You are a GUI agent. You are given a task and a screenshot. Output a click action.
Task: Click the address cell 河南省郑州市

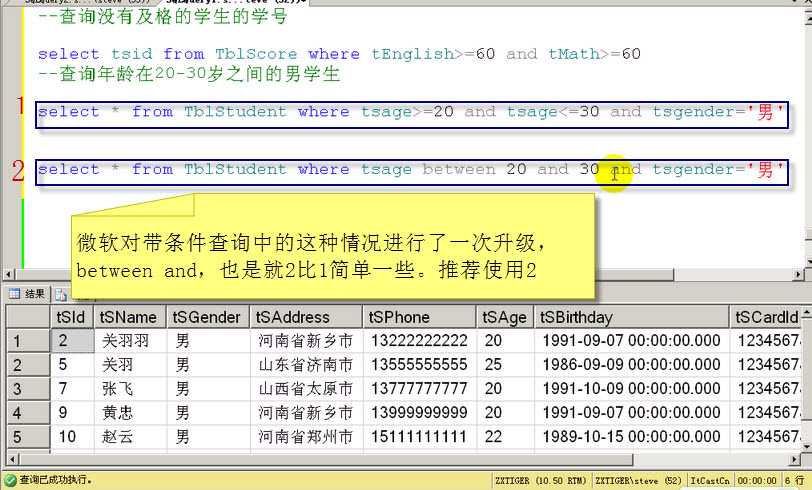pos(306,437)
